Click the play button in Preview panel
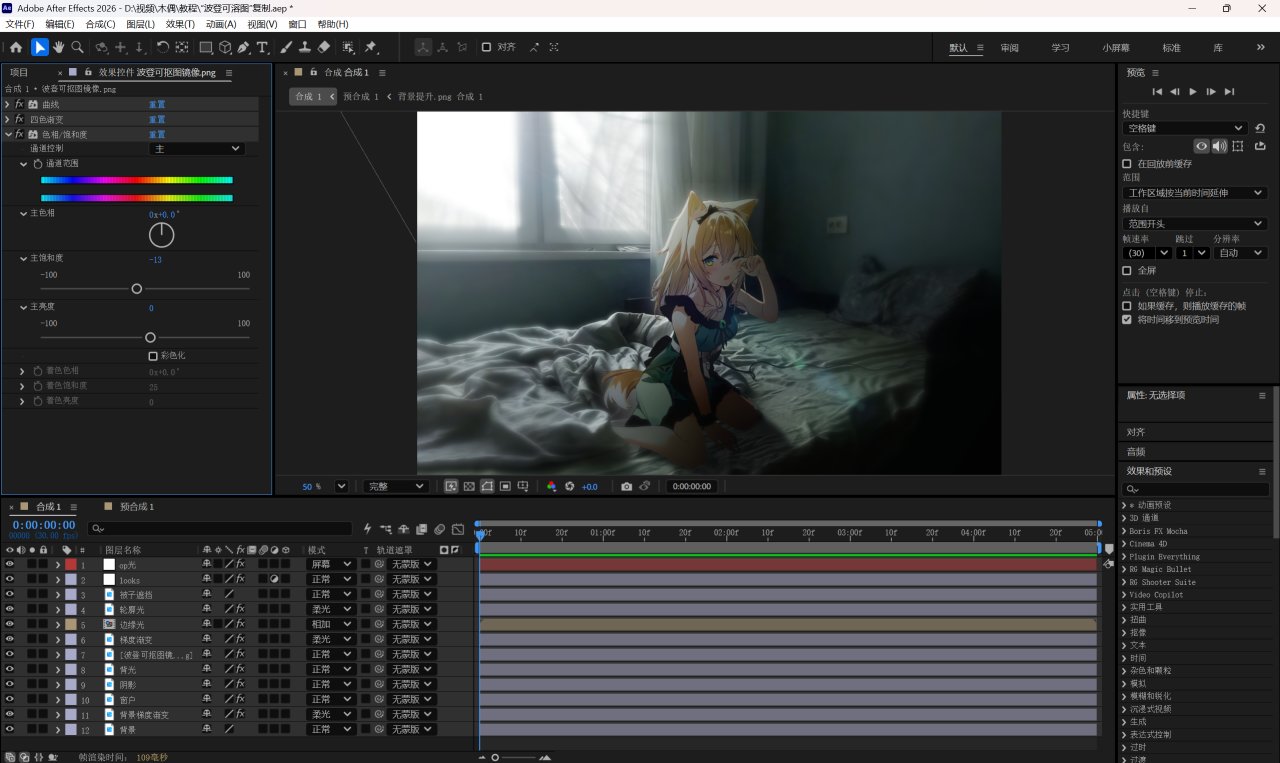The width and height of the screenshot is (1280, 763). [1193, 92]
